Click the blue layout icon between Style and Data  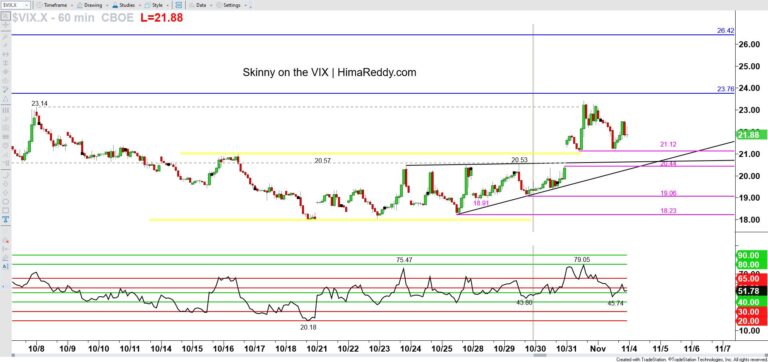pos(178,5)
